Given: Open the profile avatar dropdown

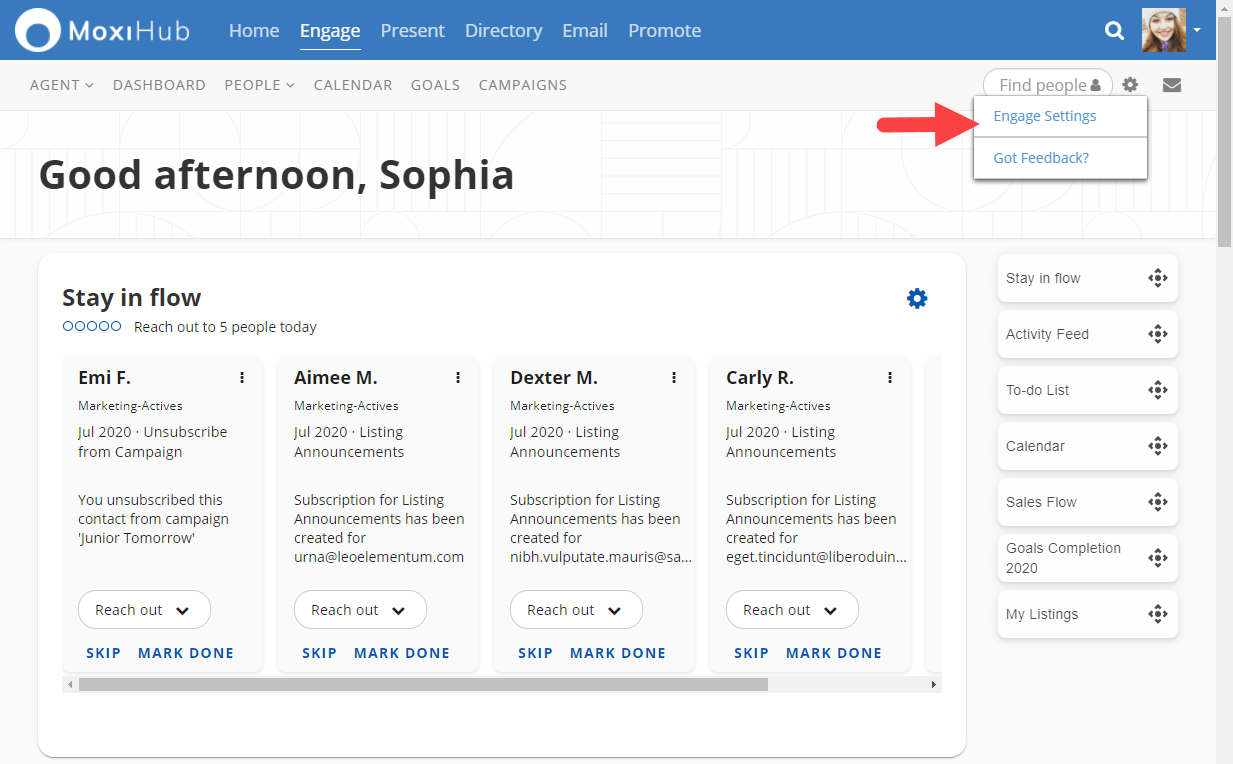Looking at the screenshot, I should (1171, 30).
